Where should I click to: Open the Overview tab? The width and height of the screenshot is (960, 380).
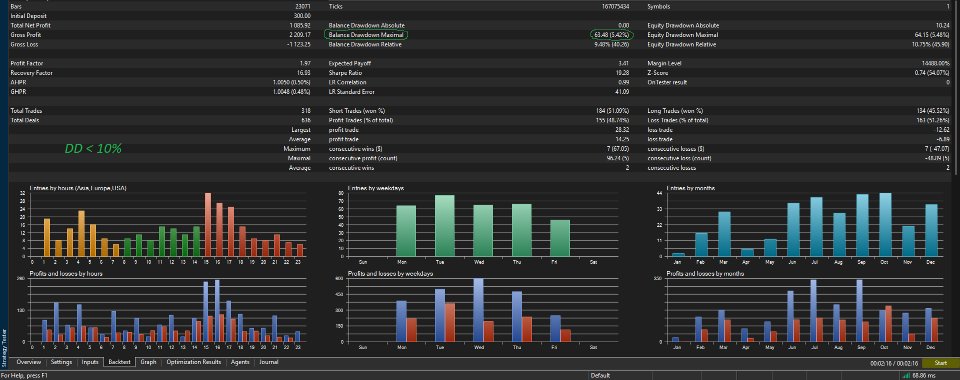click(29, 362)
